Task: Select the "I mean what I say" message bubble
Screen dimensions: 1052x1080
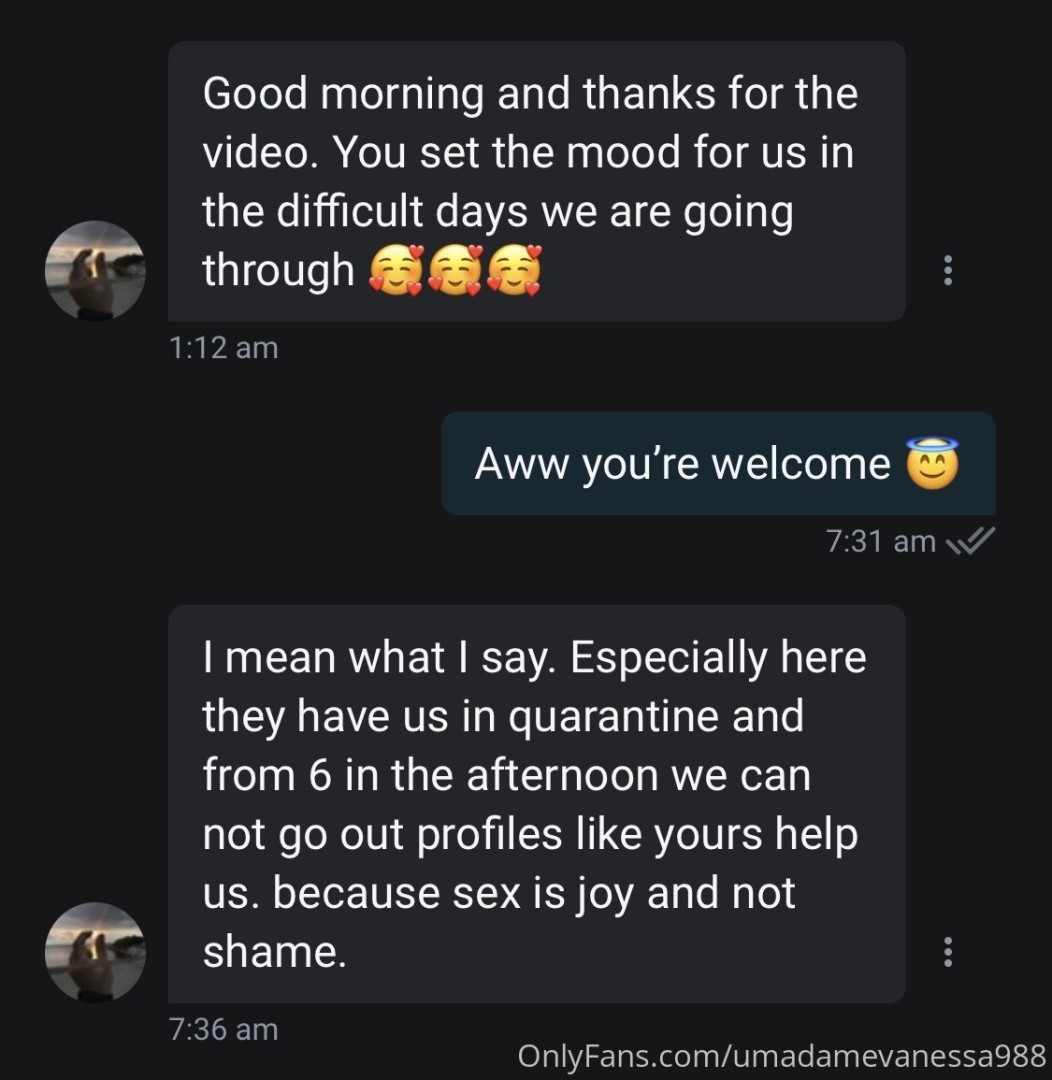Action: 536,803
